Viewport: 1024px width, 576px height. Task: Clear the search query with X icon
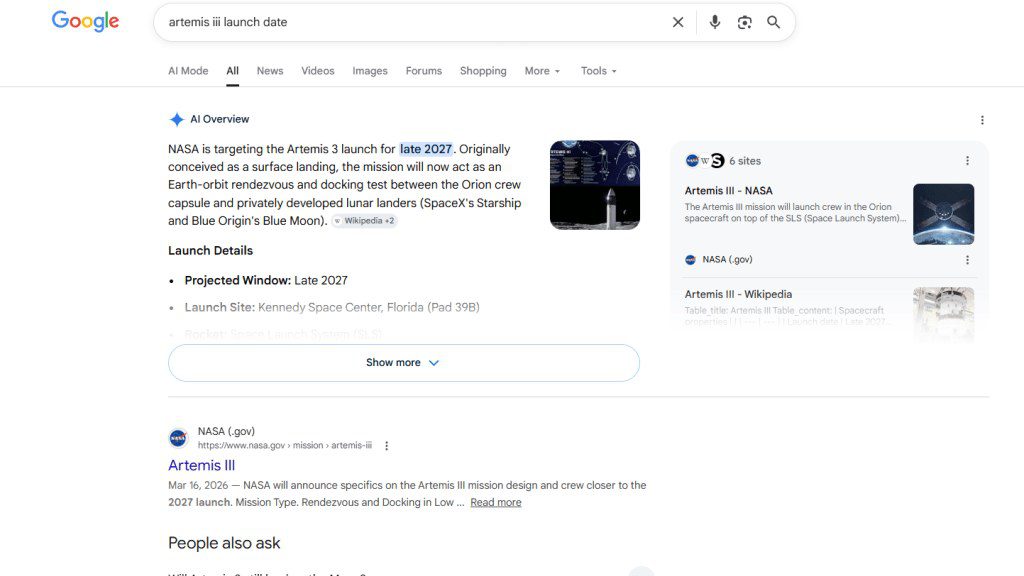pyautogui.click(x=678, y=22)
